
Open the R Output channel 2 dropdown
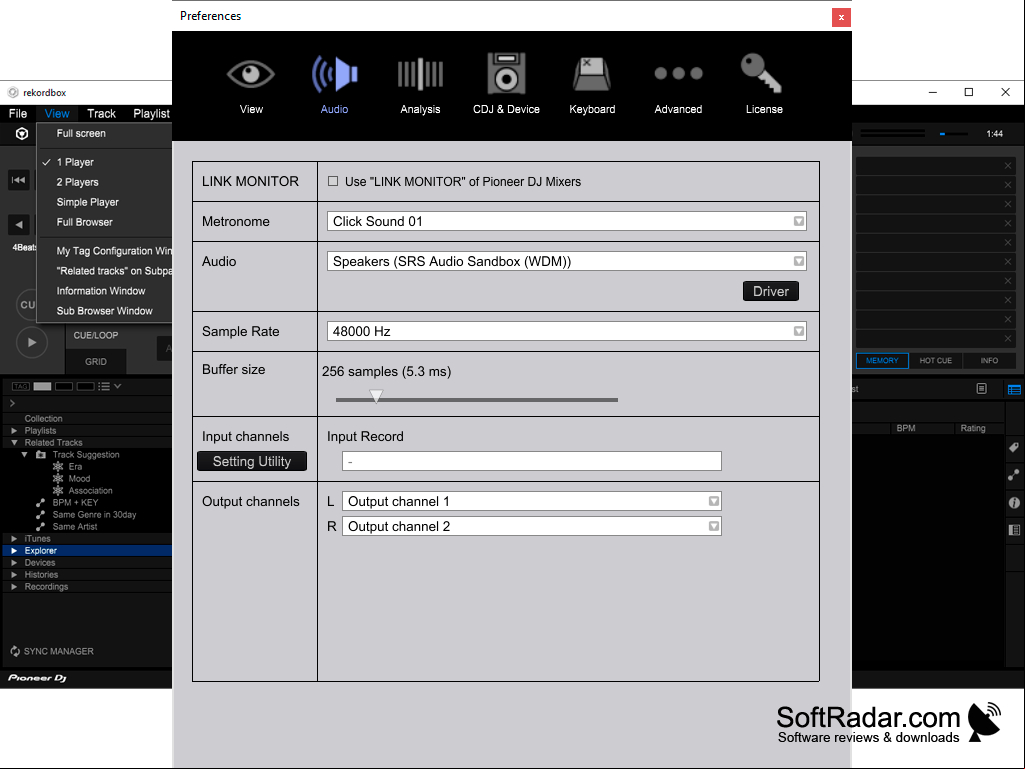click(x=531, y=526)
